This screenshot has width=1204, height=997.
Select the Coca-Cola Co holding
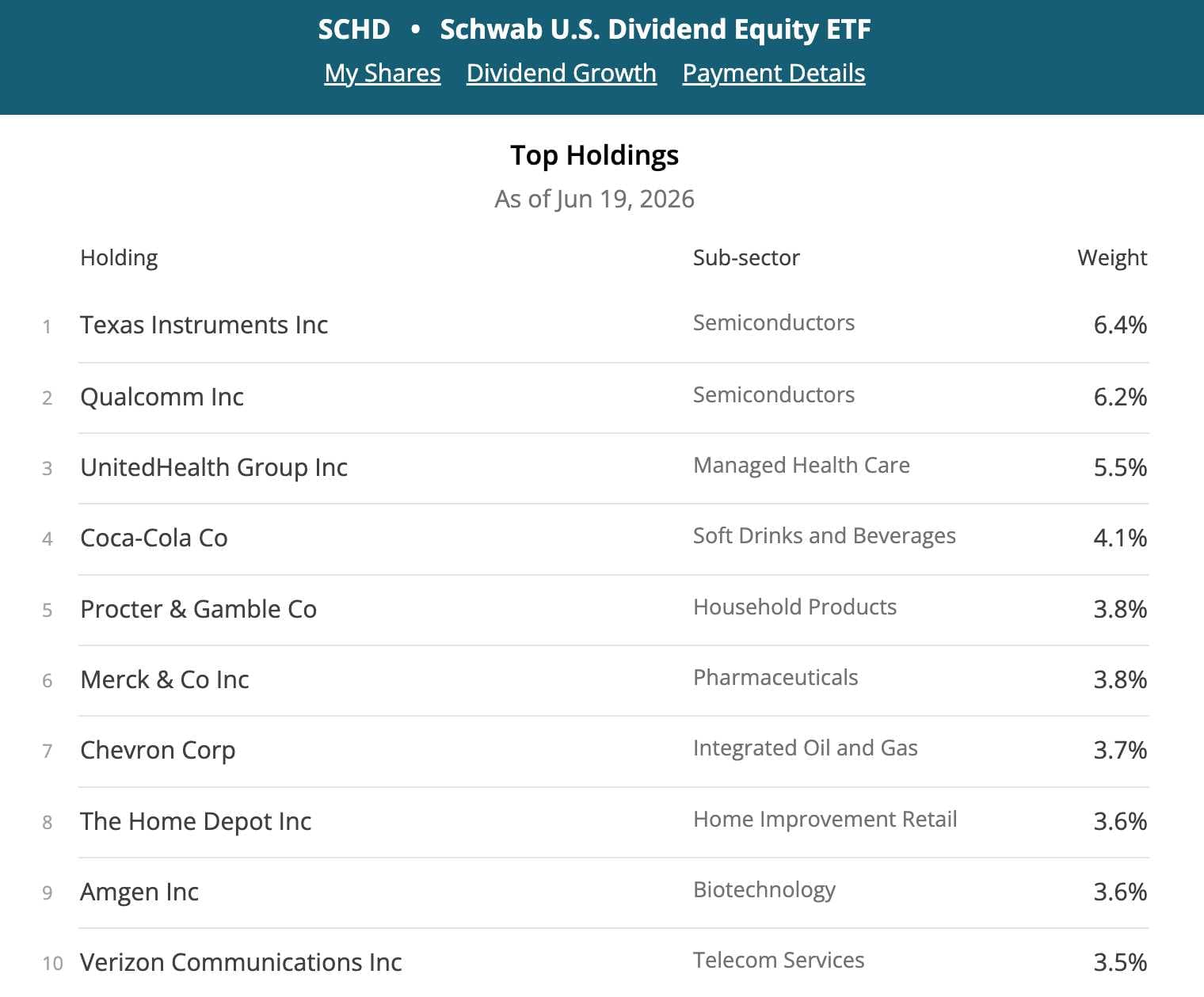pyautogui.click(x=154, y=538)
